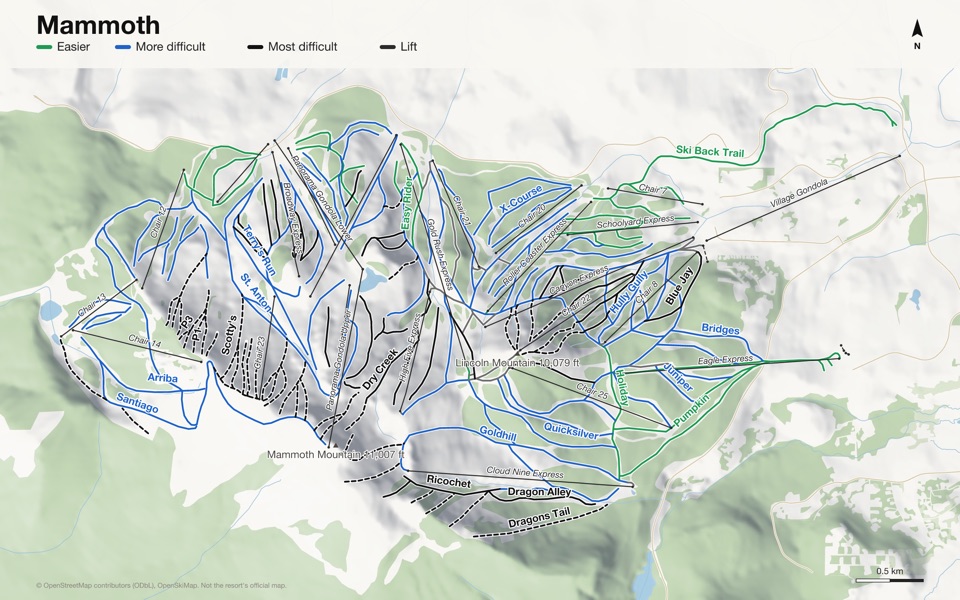
Task: Click the 'Goldhill' trail label
Action: coord(498,434)
